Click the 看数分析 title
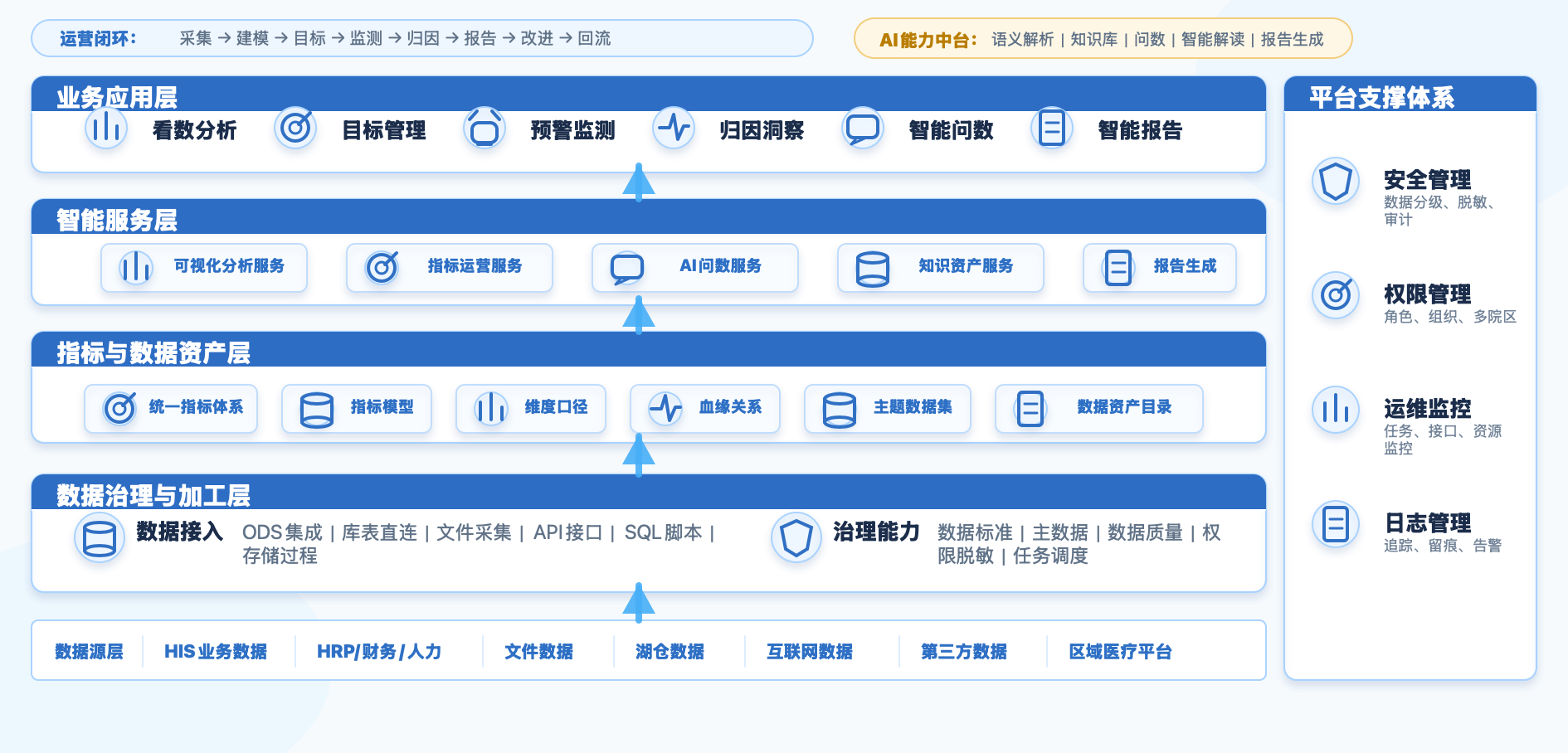This screenshot has width=1568, height=753. click(194, 130)
